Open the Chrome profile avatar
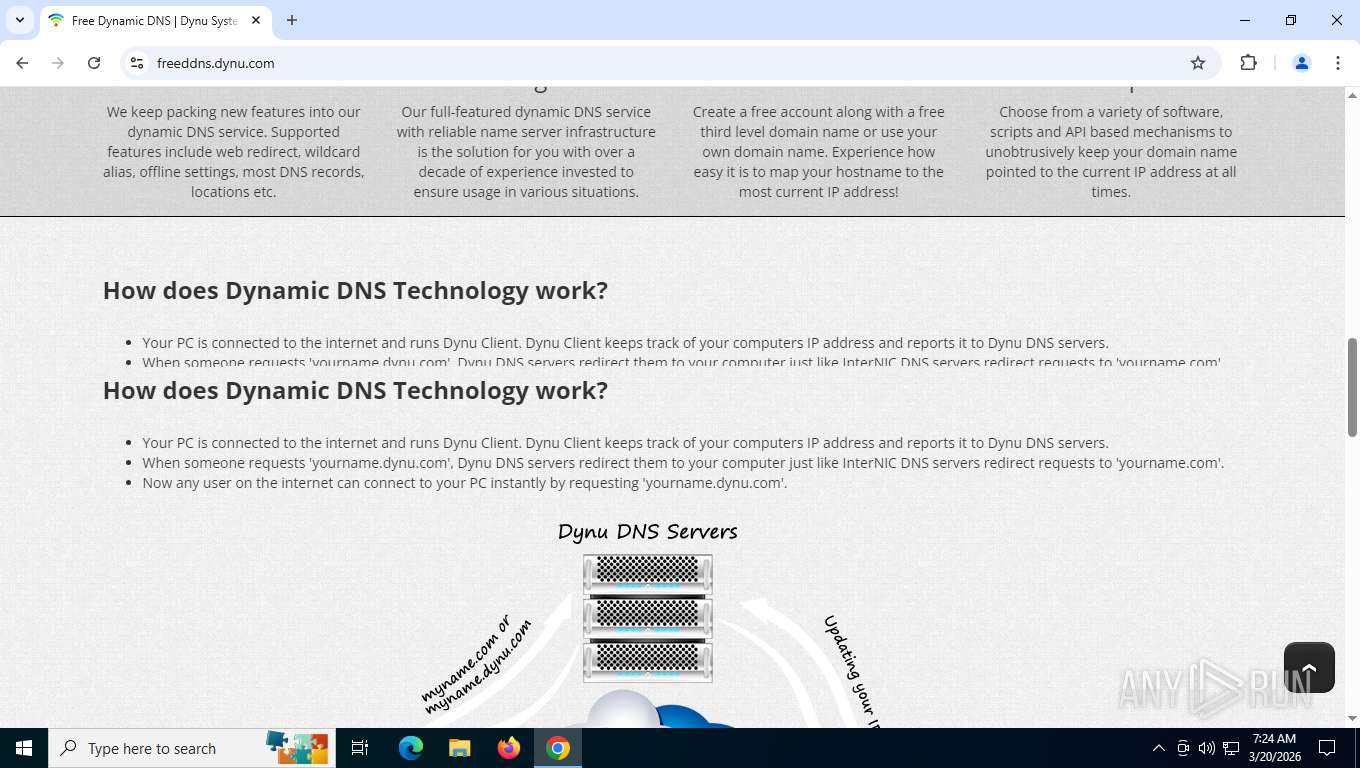Viewport: 1360px width, 768px height. coord(1302,63)
